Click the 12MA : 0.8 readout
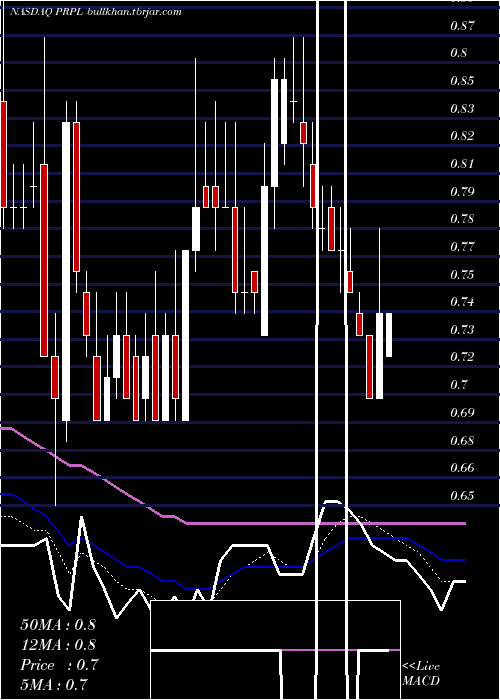 click(58, 645)
